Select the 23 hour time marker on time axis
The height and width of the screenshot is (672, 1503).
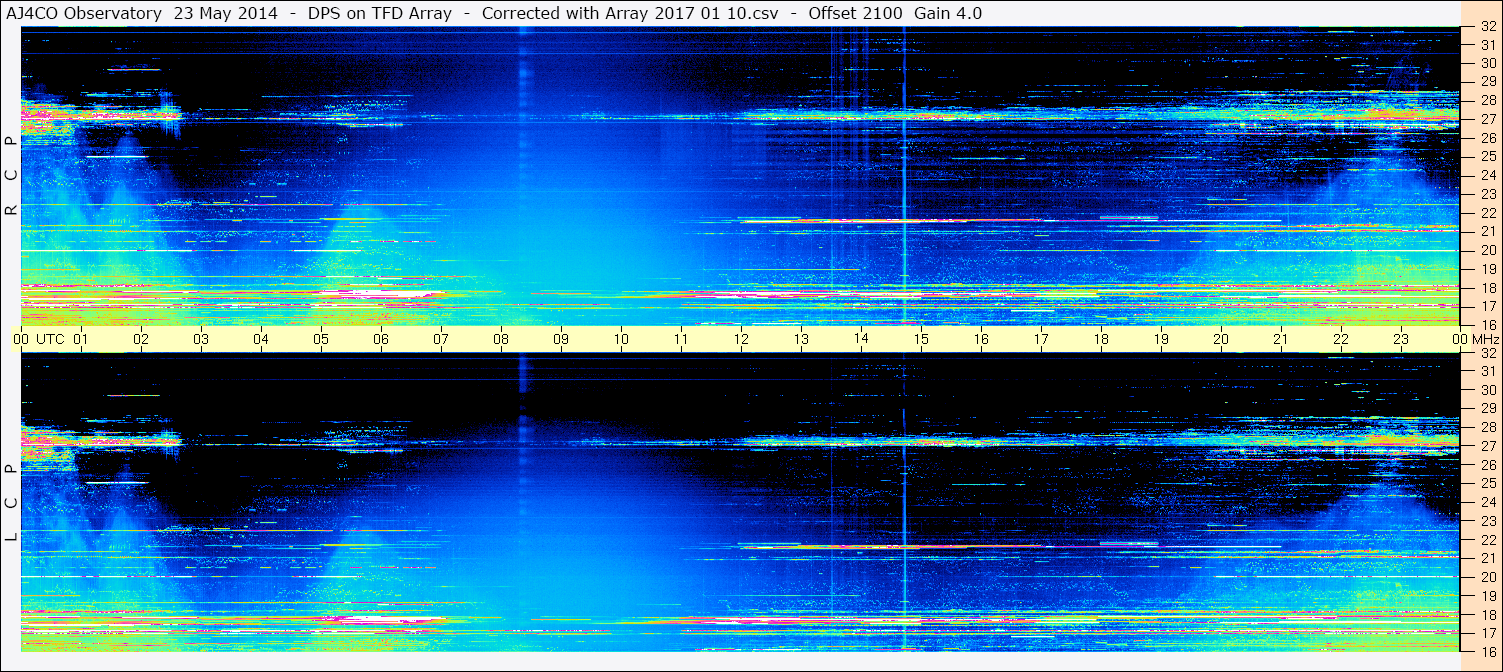pyautogui.click(x=1401, y=339)
